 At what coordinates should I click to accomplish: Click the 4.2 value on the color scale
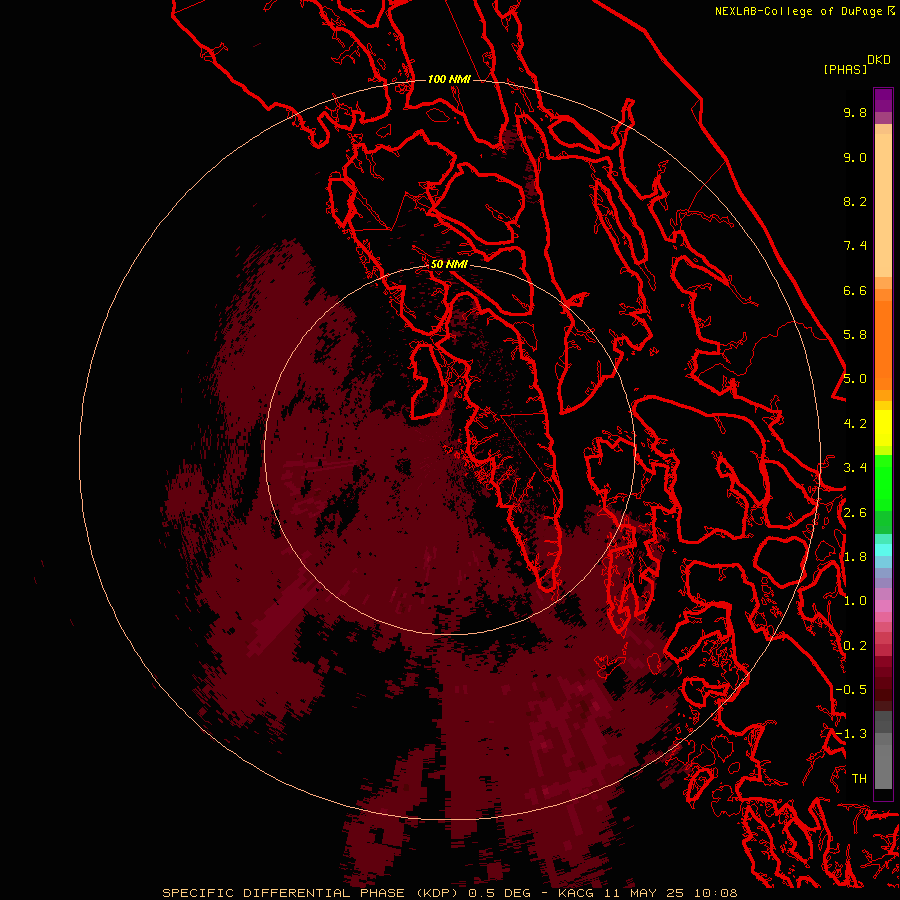point(855,424)
